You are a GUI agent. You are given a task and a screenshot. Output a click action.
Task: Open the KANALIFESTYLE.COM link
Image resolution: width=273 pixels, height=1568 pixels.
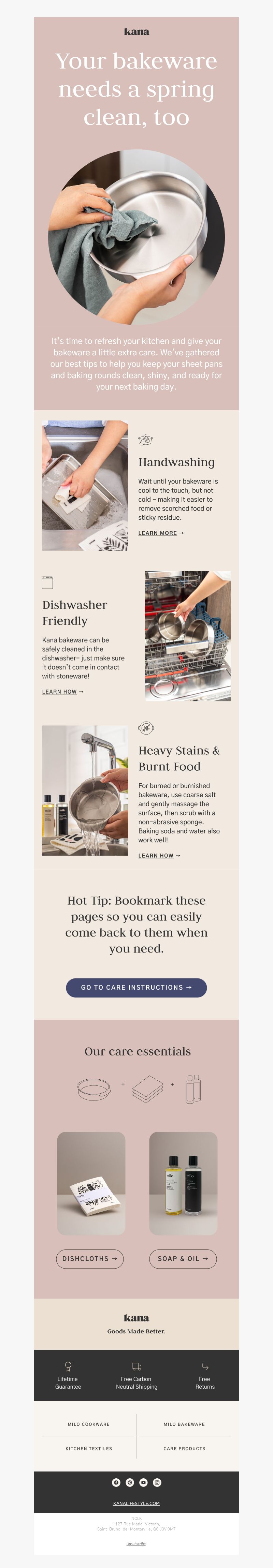[x=136, y=1503]
